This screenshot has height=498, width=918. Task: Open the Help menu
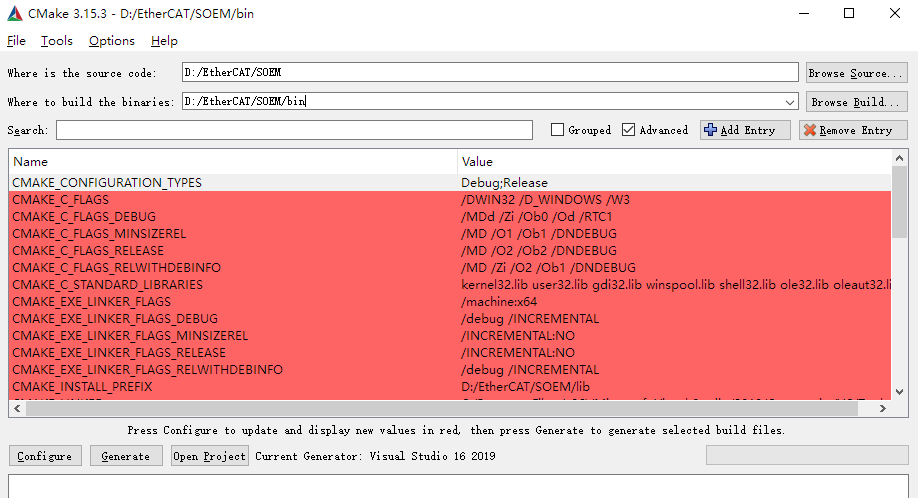pyautogui.click(x=164, y=41)
